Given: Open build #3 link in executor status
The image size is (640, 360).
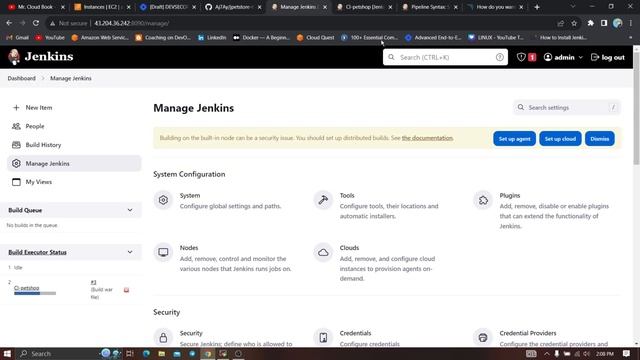Looking at the screenshot, I should click(x=93, y=282).
